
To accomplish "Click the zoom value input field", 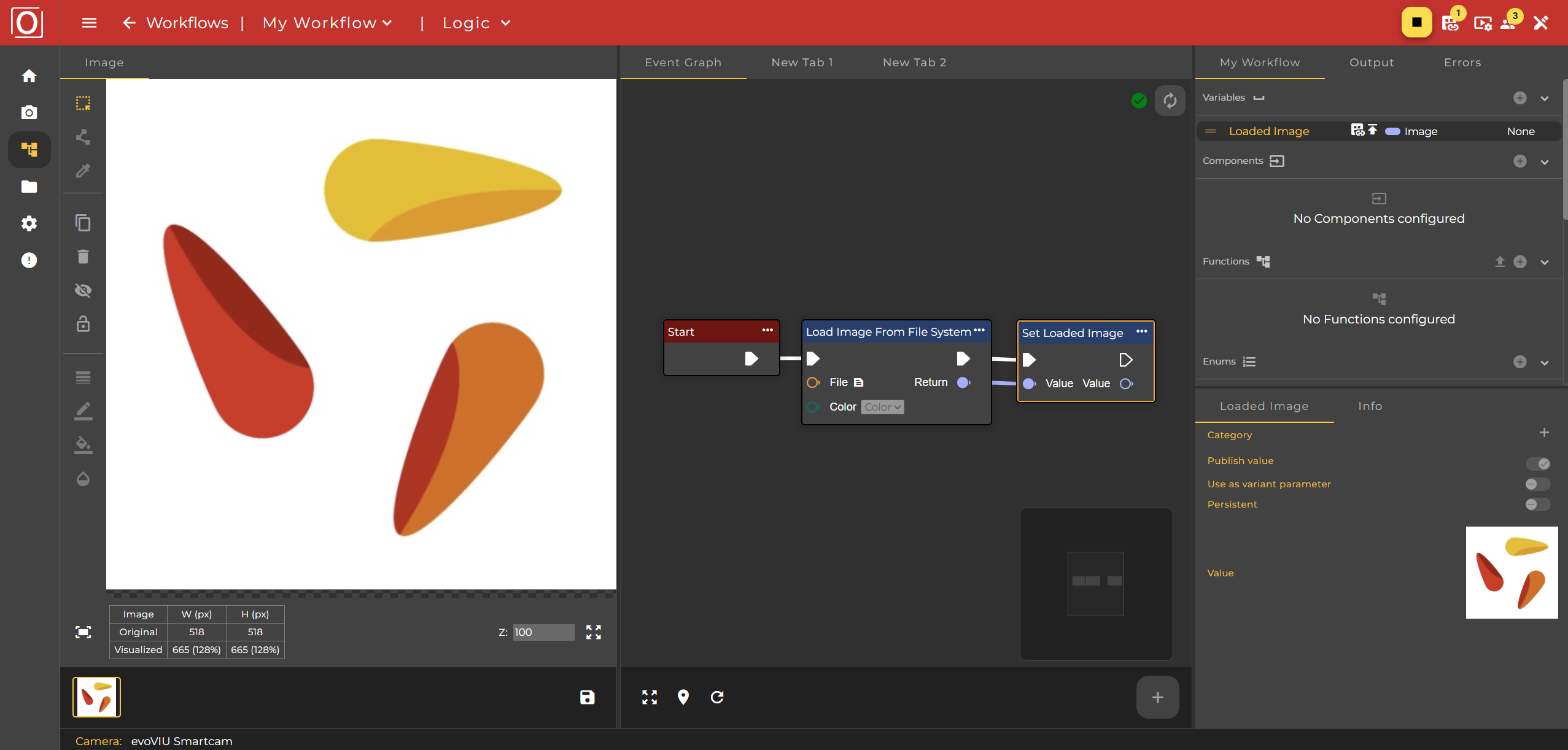I will point(543,632).
